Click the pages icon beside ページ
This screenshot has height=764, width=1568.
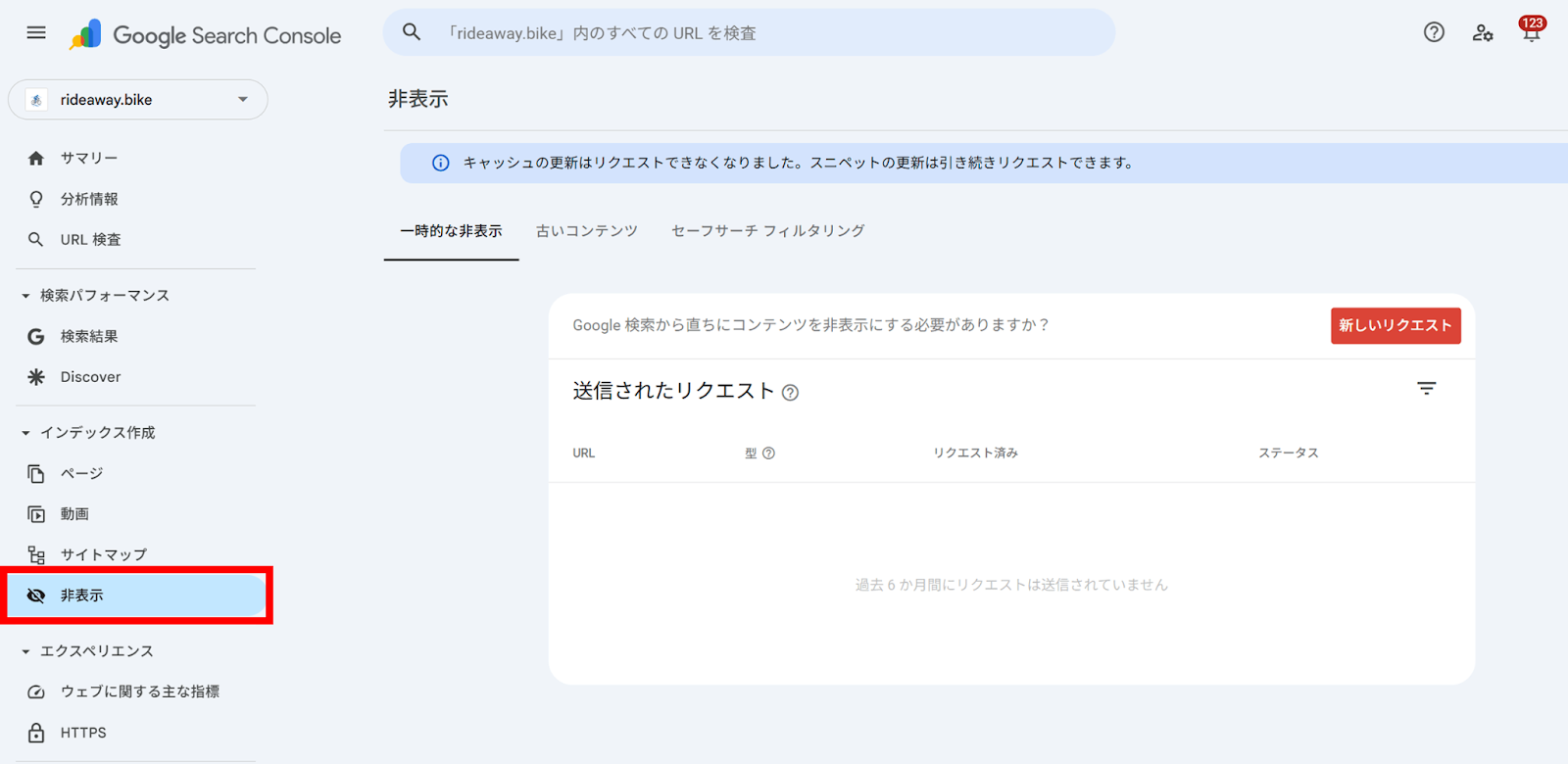pyautogui.click(x=36, y=474)
